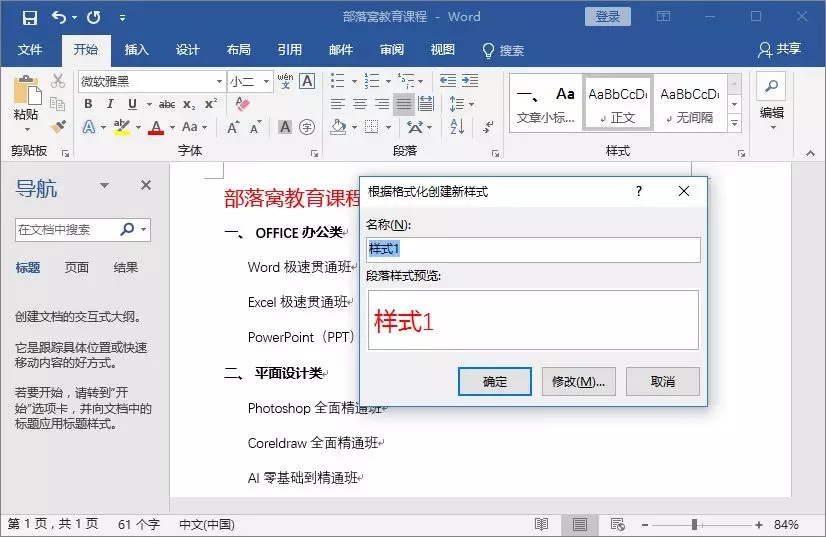Click the Save icon in quick access toolbar

pos(30,17)
